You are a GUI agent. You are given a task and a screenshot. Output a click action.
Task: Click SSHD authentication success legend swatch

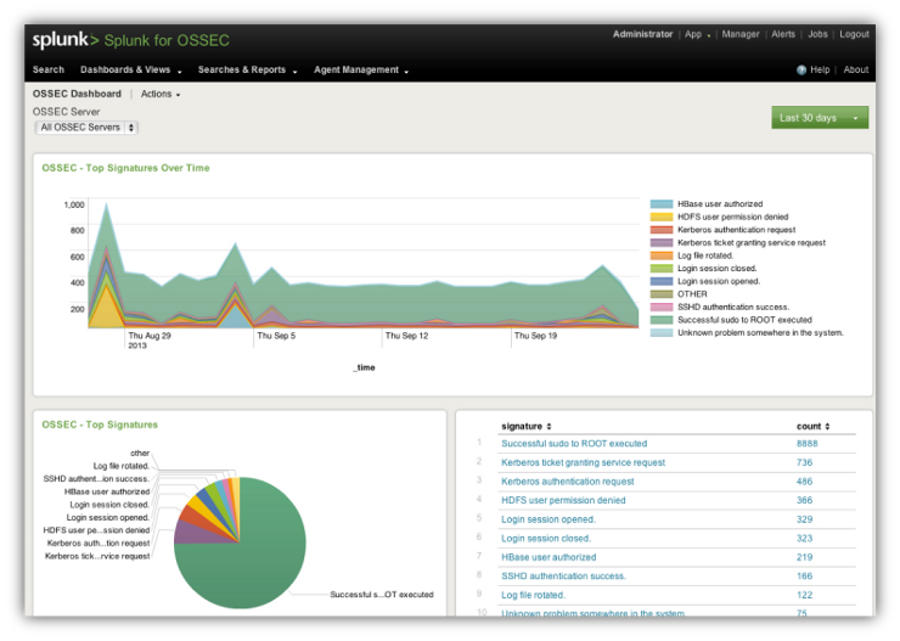661,307
